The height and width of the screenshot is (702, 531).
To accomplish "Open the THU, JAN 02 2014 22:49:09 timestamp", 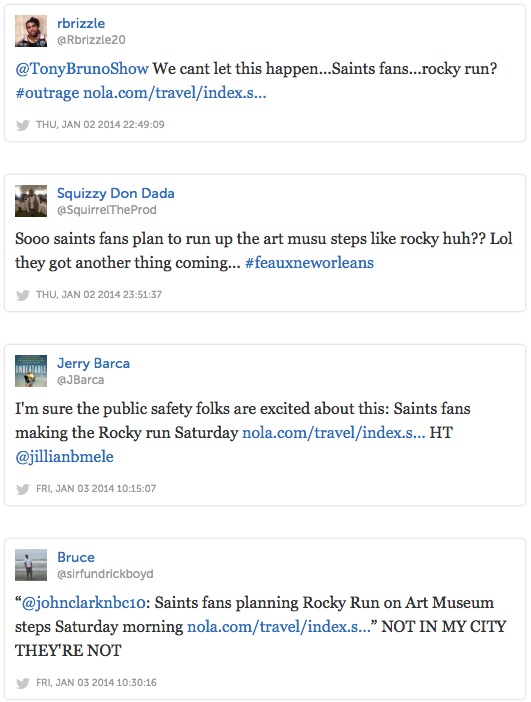I will pyautogui.click(x=100, y=124).
